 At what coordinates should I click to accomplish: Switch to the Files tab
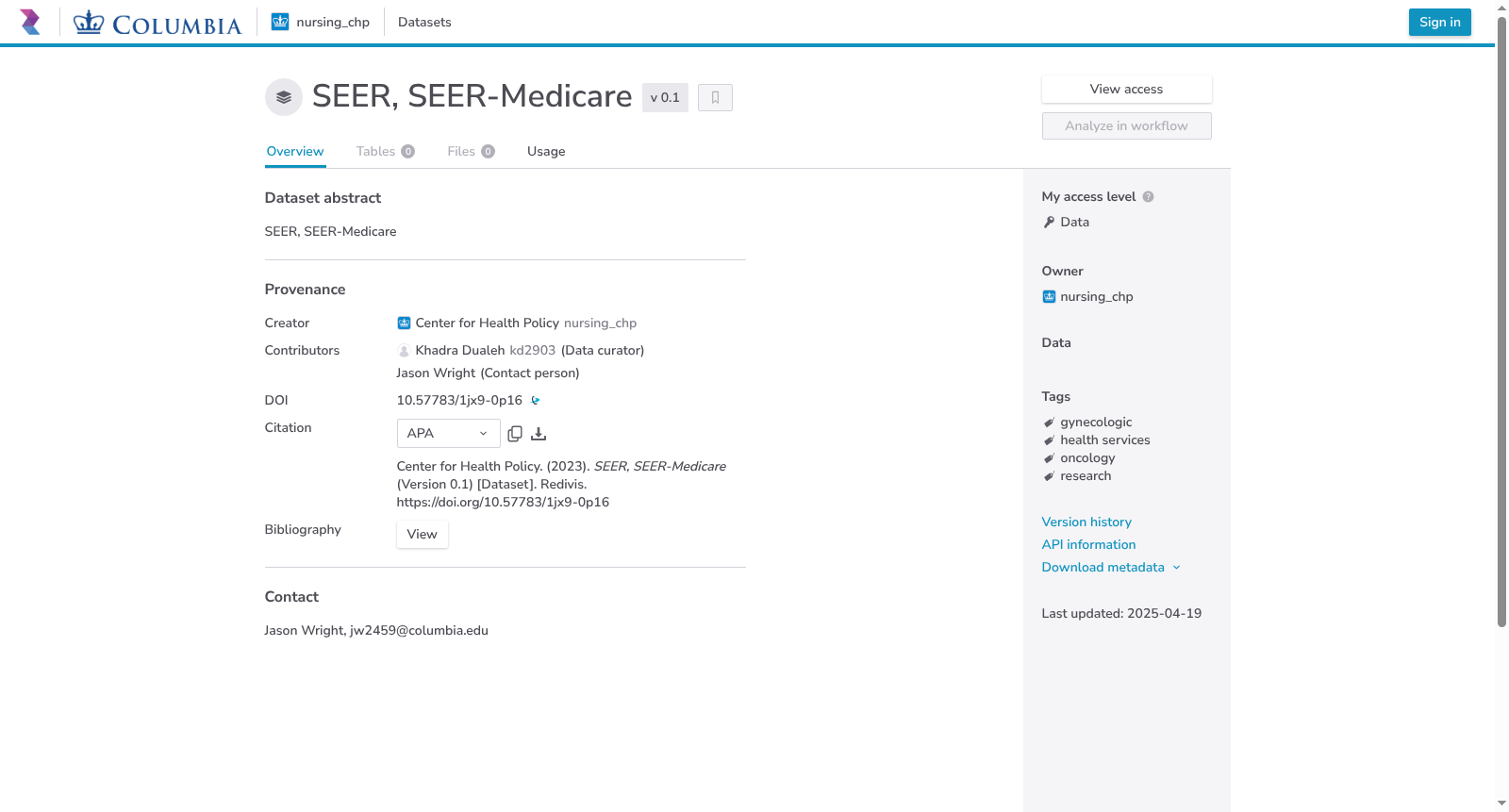pyautogui.click(x=471, y=151)
